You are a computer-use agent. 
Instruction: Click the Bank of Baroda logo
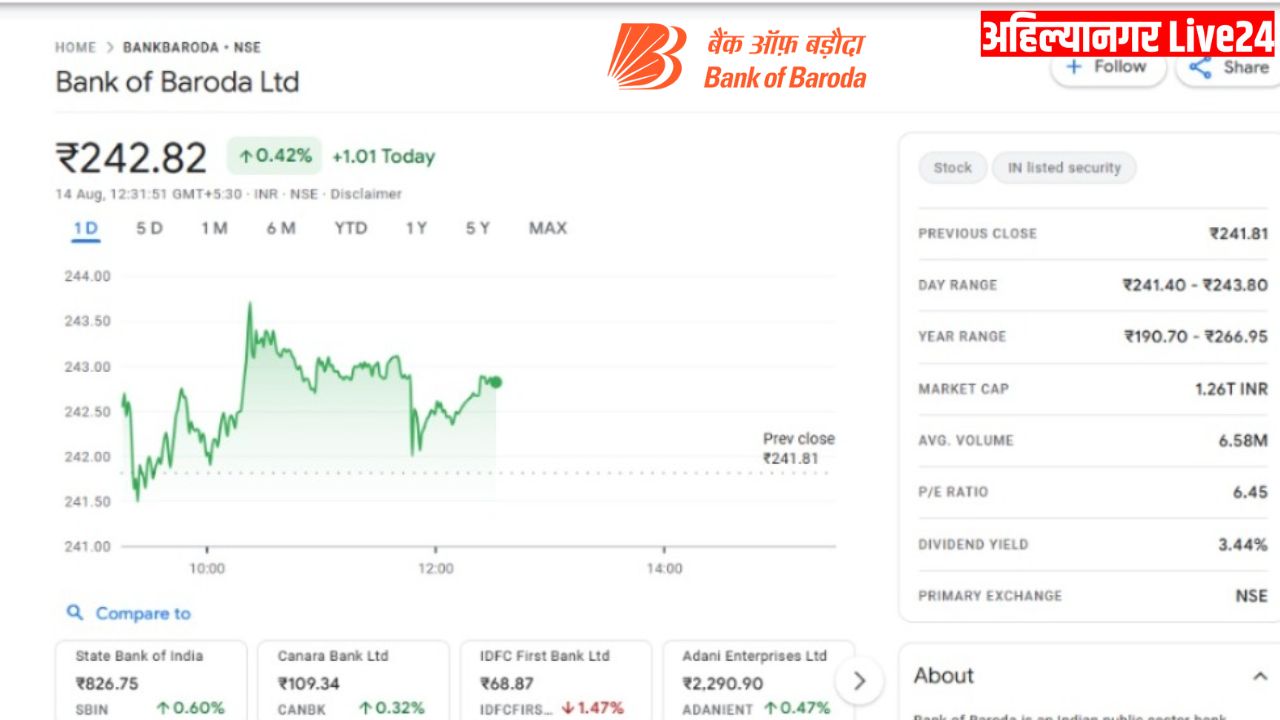point(737,56)
